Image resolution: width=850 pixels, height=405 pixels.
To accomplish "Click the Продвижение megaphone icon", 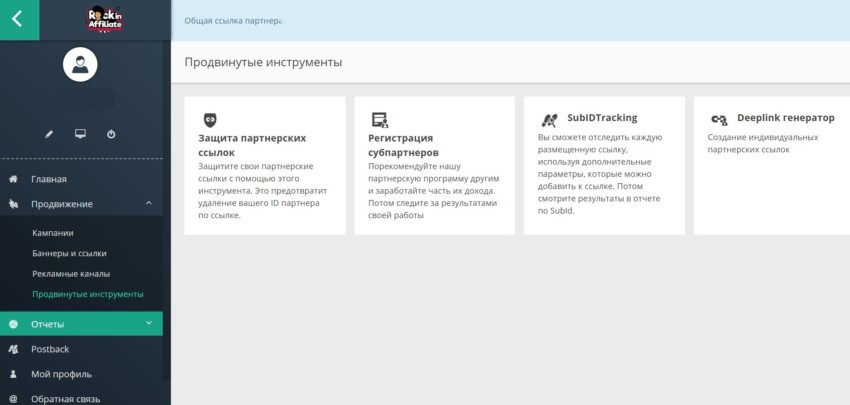I will coord(14,204).
